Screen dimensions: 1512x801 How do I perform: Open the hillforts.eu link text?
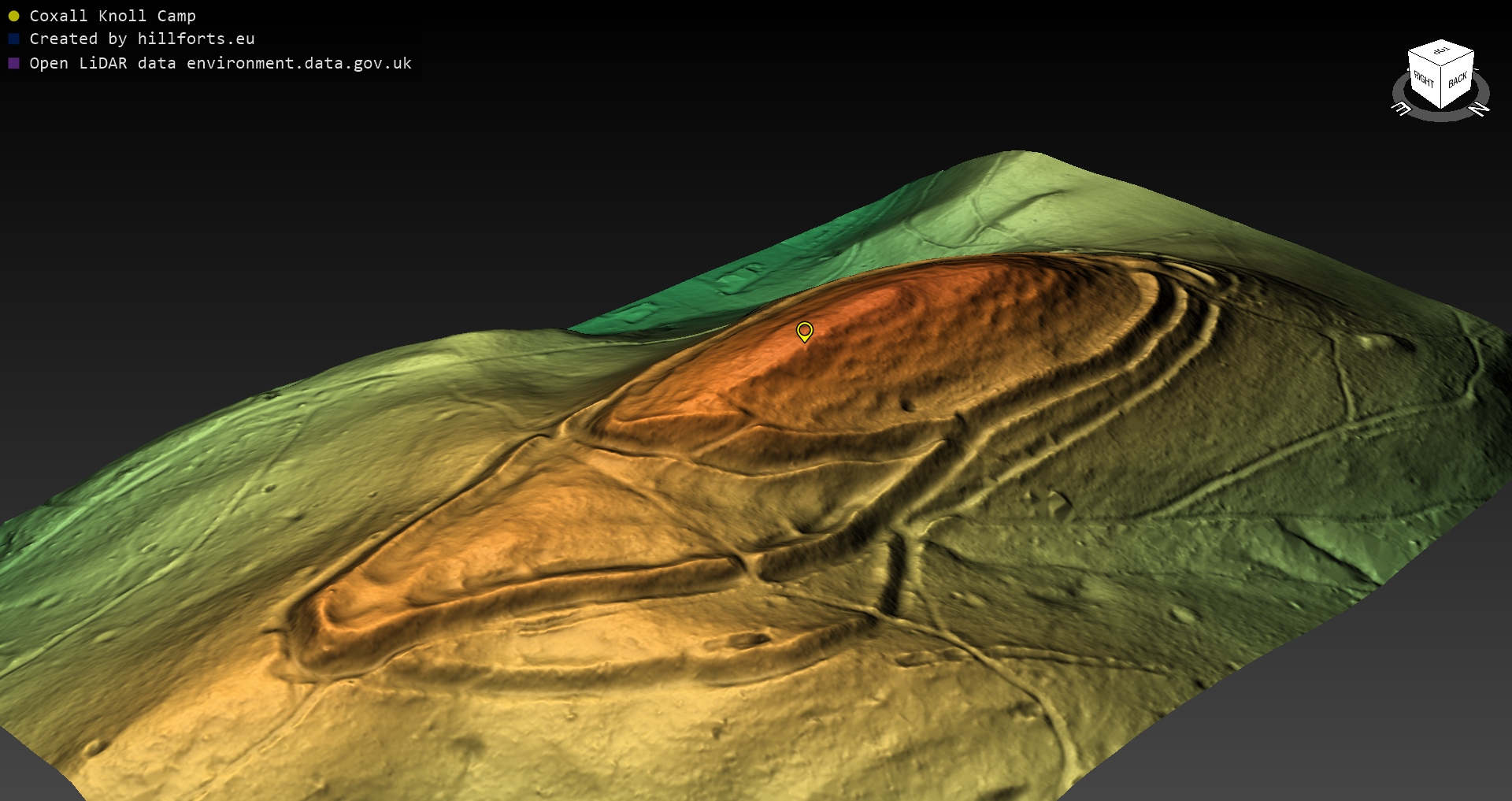(196, 39)
